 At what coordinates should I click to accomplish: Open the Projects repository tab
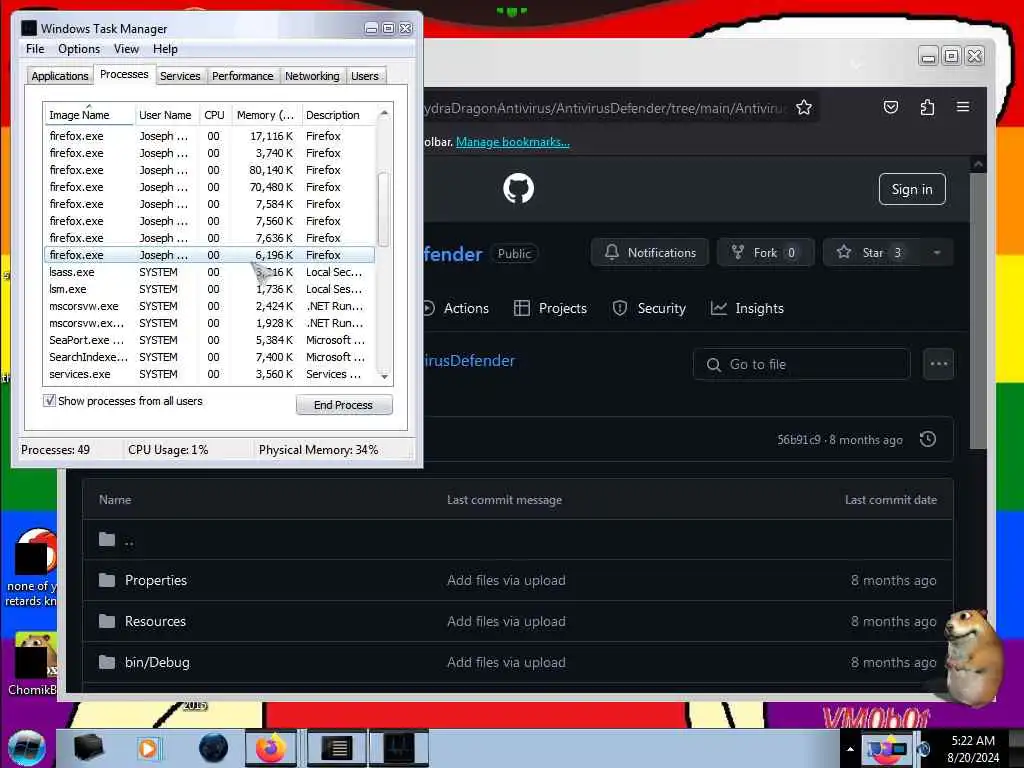click(550, 308)
